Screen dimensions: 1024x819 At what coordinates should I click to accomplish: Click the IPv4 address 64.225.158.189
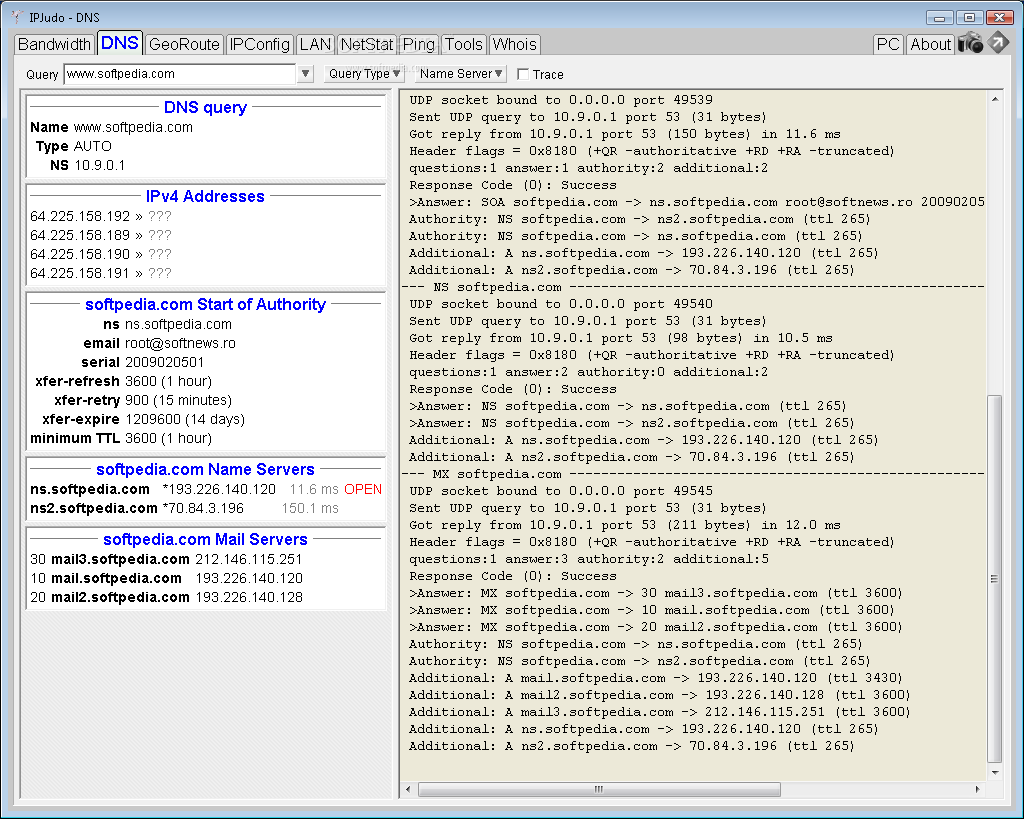pyautogui.click(x=80, y=235)
